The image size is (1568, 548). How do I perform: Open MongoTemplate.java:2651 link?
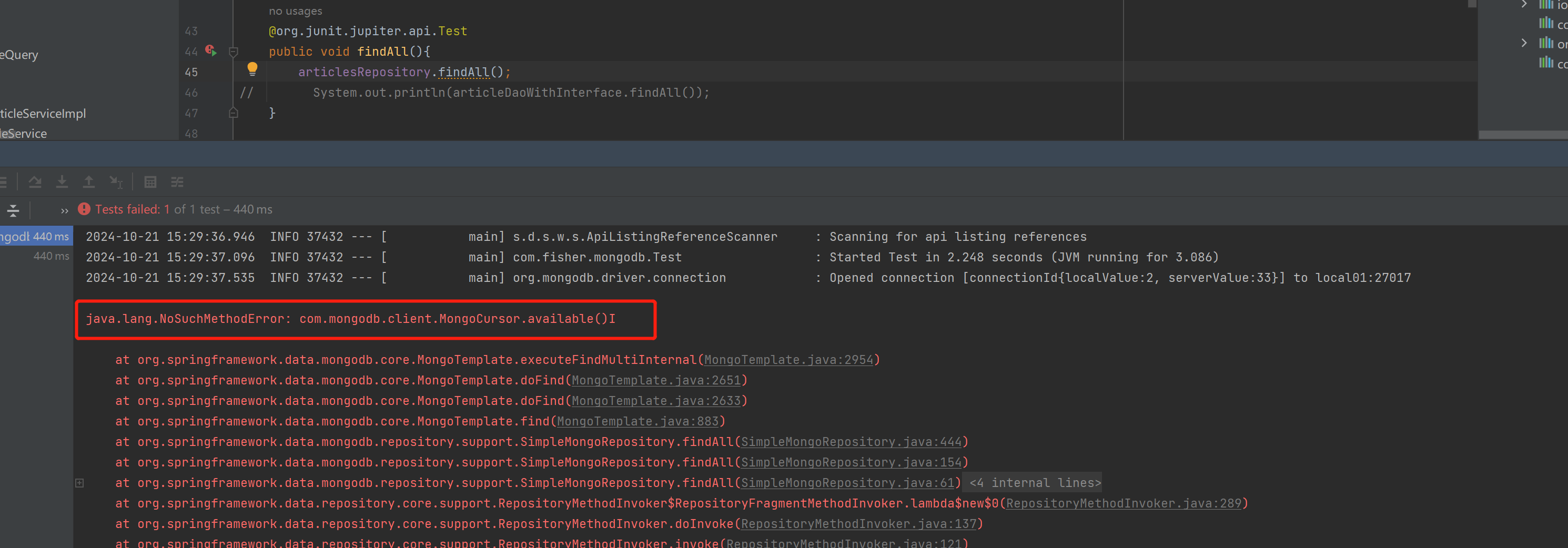(x=655, y=381)
